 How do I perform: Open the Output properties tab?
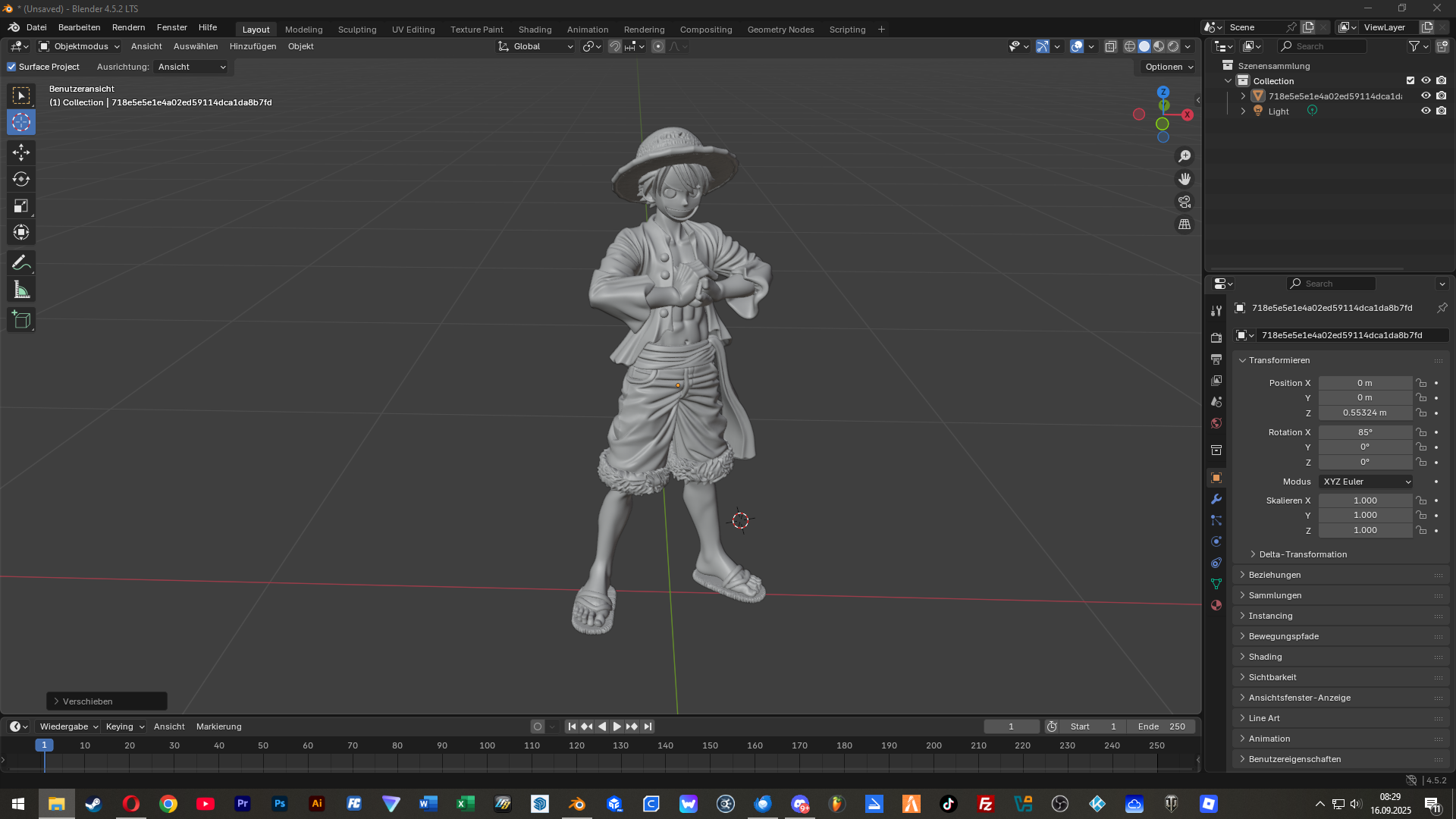1216,359
